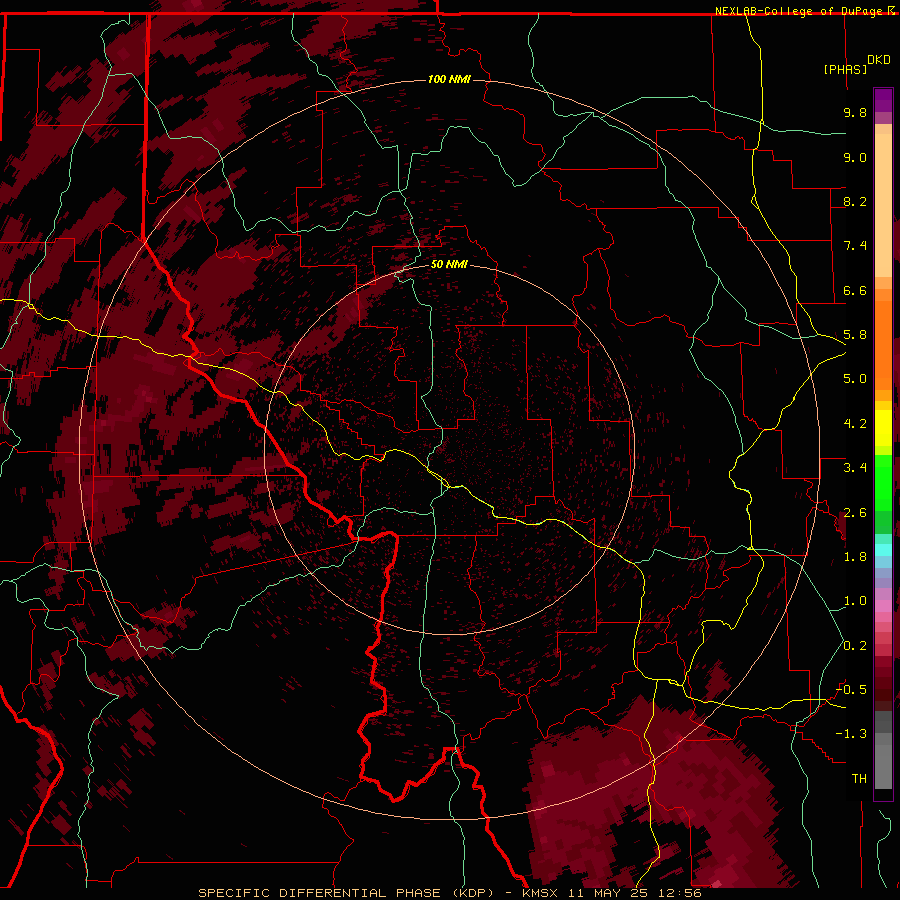Click the purple top segment of color scale

click(883, 100)
